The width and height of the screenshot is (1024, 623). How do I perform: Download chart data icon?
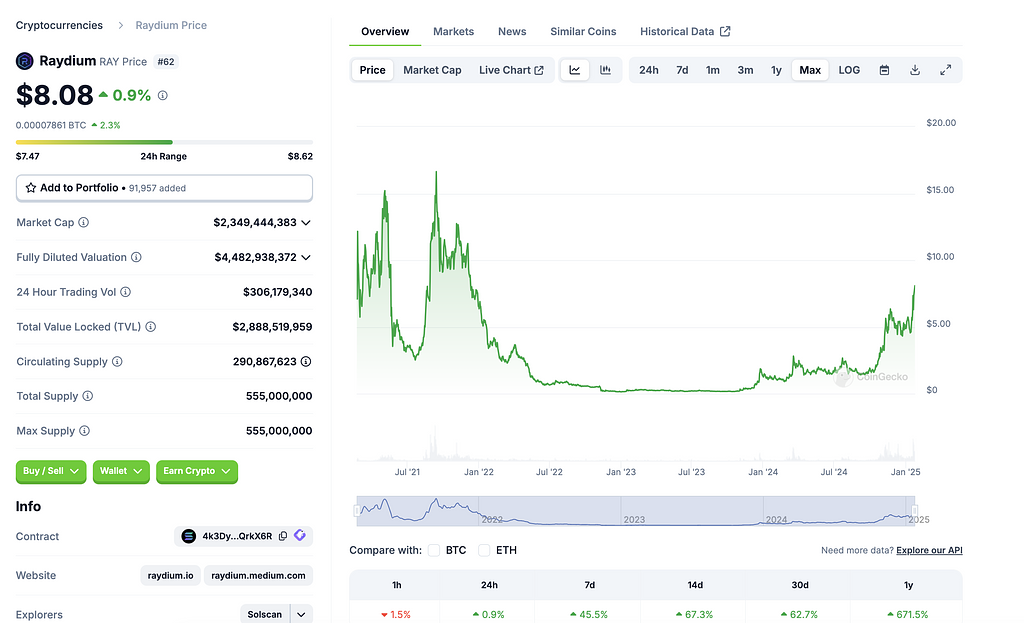pos(915,70)
